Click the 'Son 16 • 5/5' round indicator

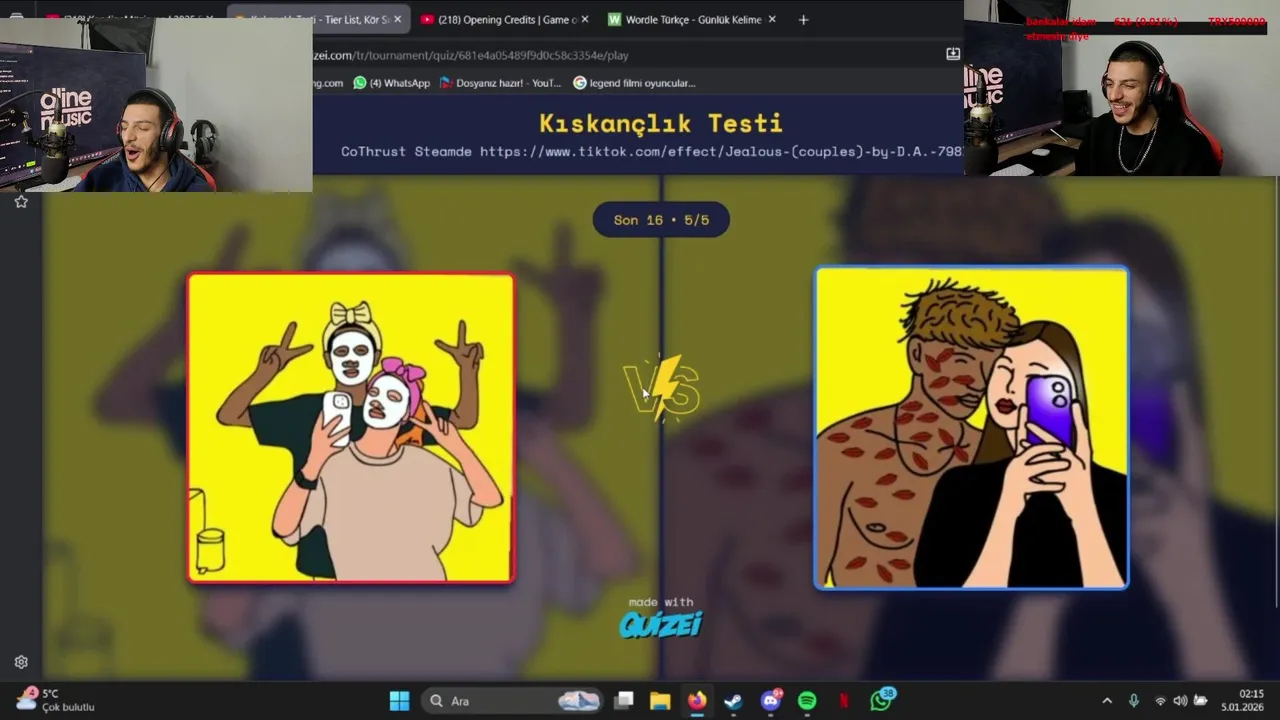pos(661,220)
